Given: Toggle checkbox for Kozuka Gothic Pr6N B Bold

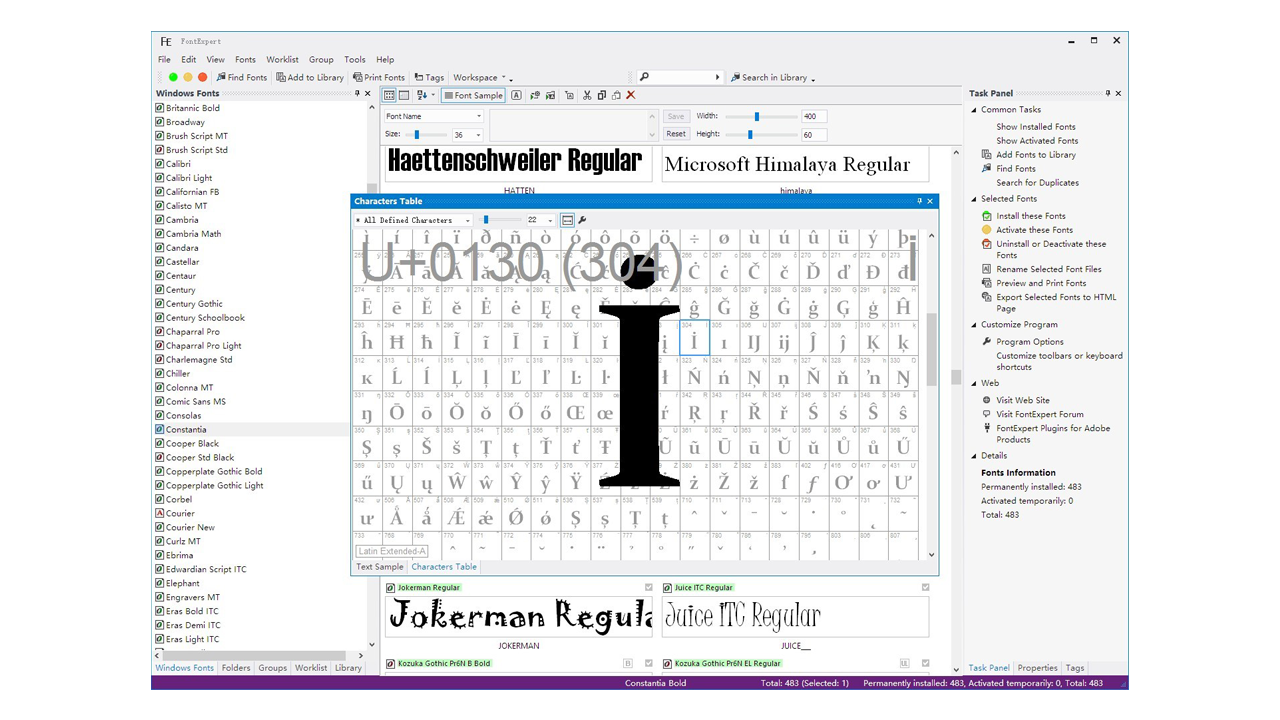Looking at the screenshot, I should [x=649, y=663].
